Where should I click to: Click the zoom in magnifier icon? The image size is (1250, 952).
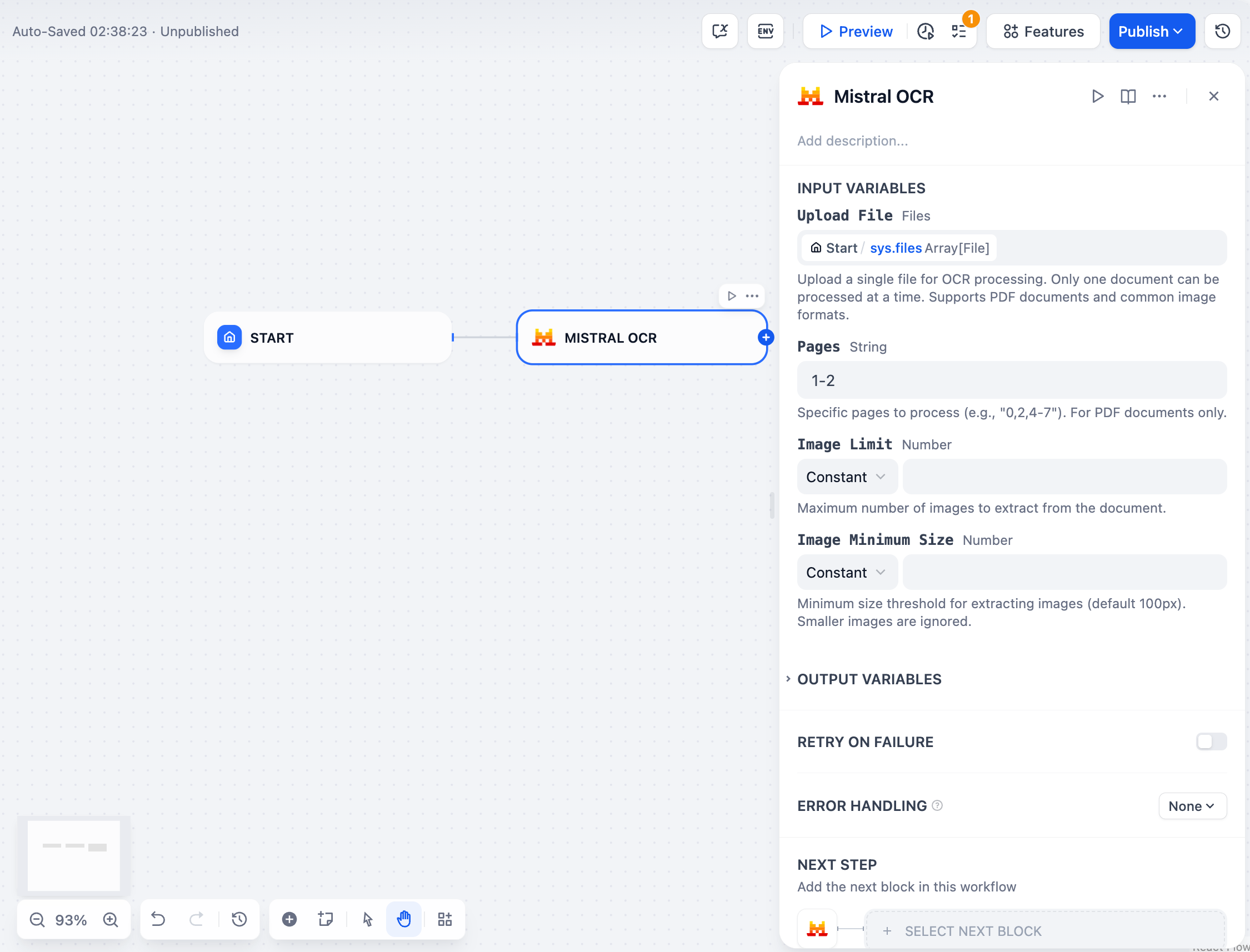pos(111,919)
